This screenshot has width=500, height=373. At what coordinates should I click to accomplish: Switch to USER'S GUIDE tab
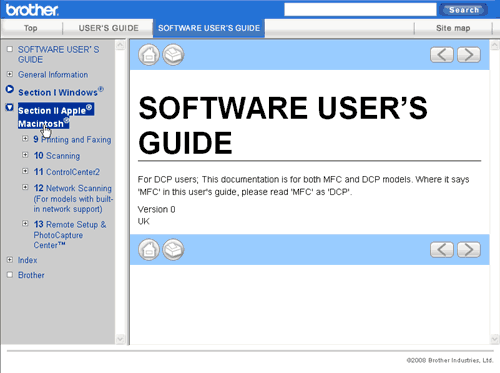point(108,28)
